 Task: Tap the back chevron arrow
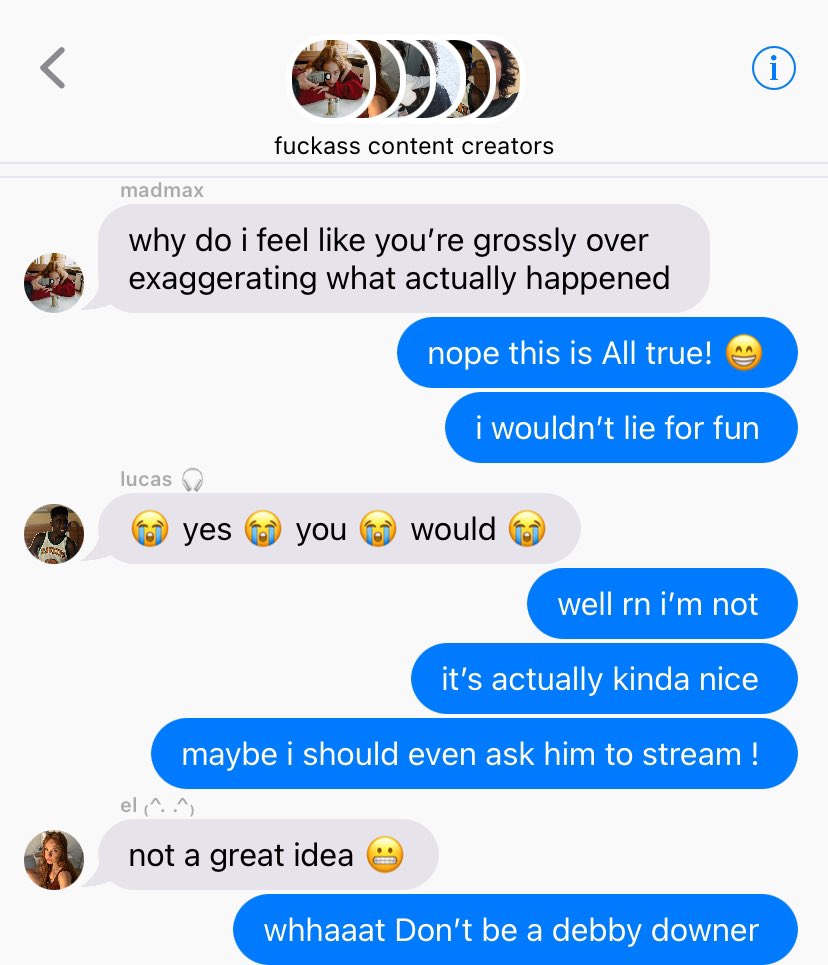[53, 68]
